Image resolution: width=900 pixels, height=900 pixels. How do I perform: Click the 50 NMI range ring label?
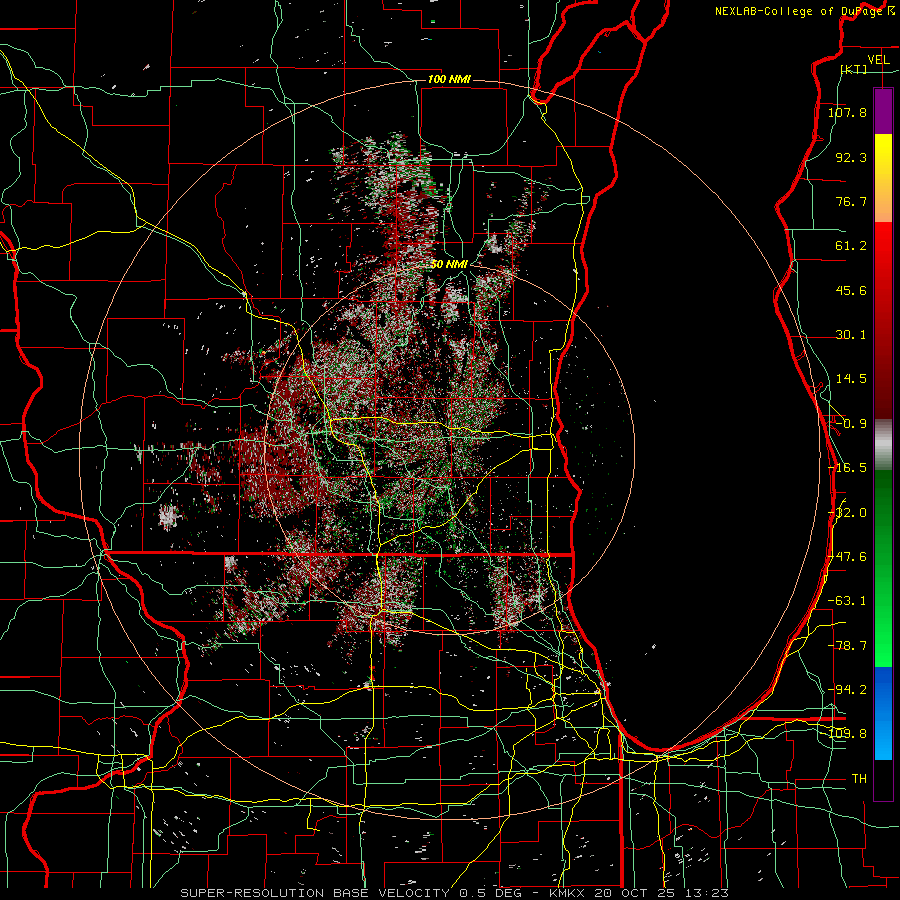tap(449, 264)
